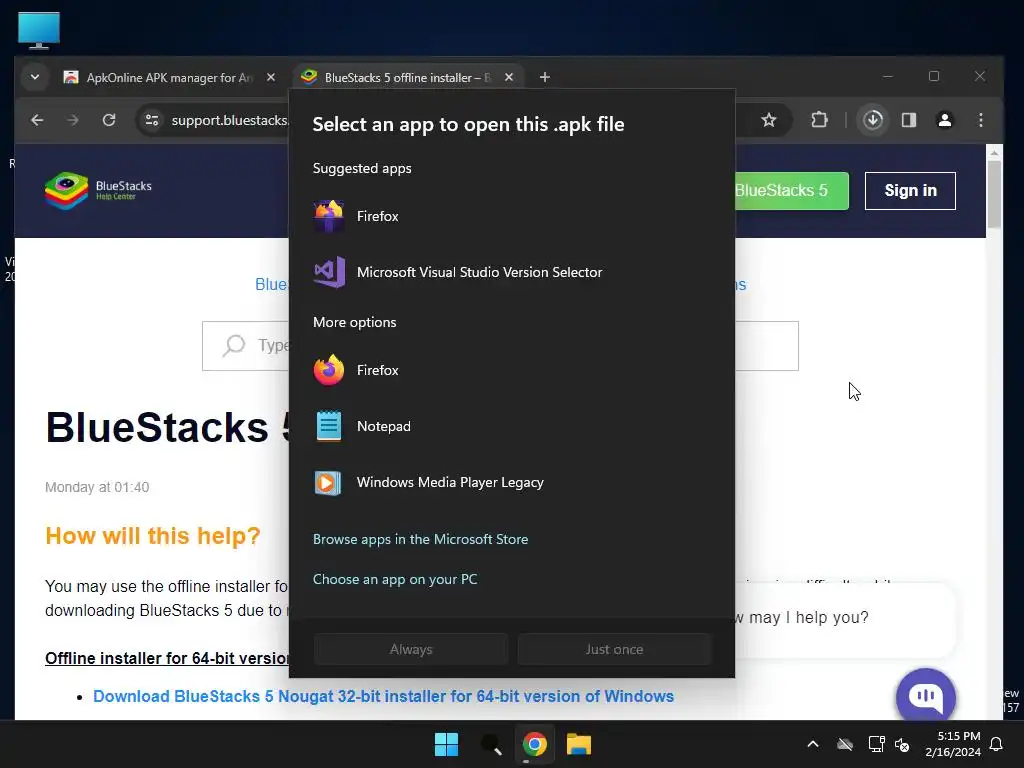Open notifications bell icon
1024x768 pixels.
pyautogui.click(x=997, y=744)
